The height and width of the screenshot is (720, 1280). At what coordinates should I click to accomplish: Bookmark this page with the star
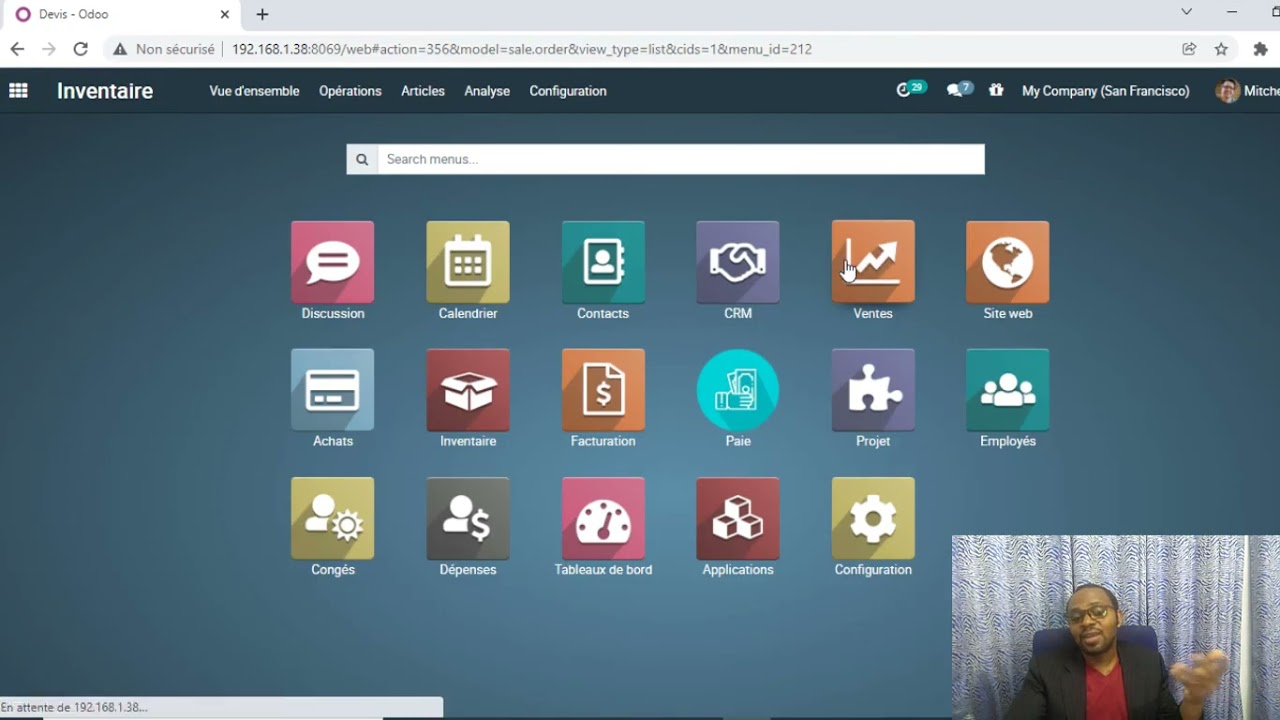point(1221,49)
